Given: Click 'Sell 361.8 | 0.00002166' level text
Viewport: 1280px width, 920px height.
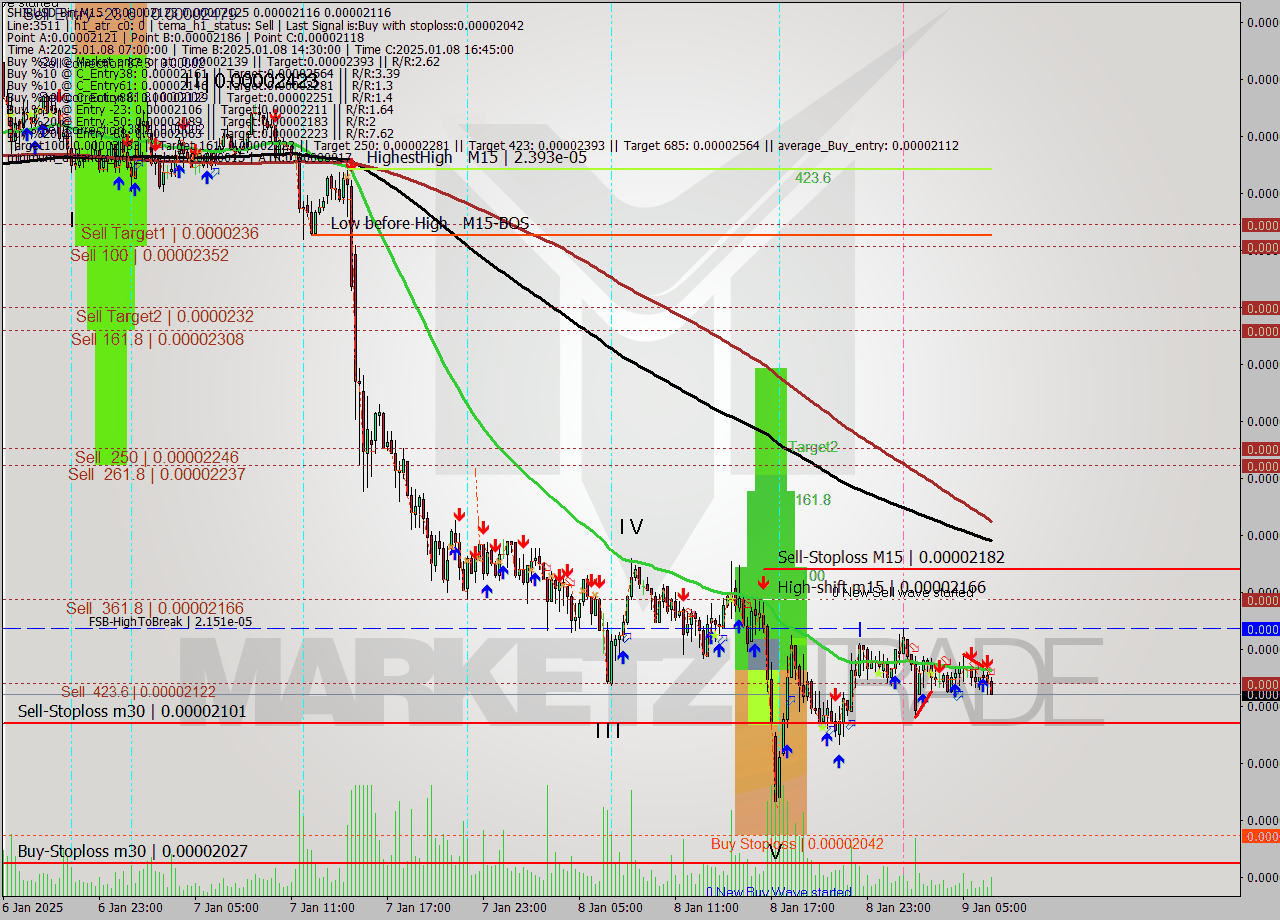Looking at the screenshot, I should 155,608.
